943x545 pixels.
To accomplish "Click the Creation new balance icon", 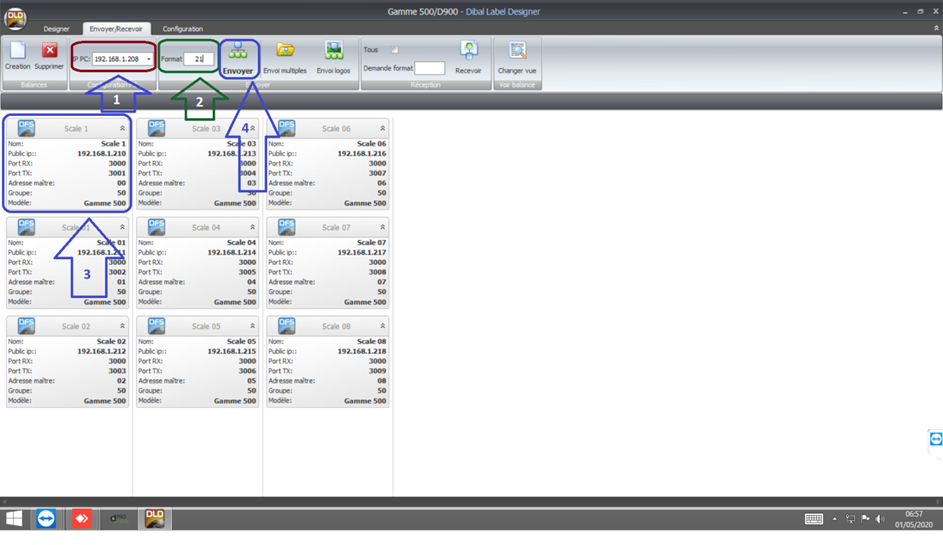I will click(17, 51).
